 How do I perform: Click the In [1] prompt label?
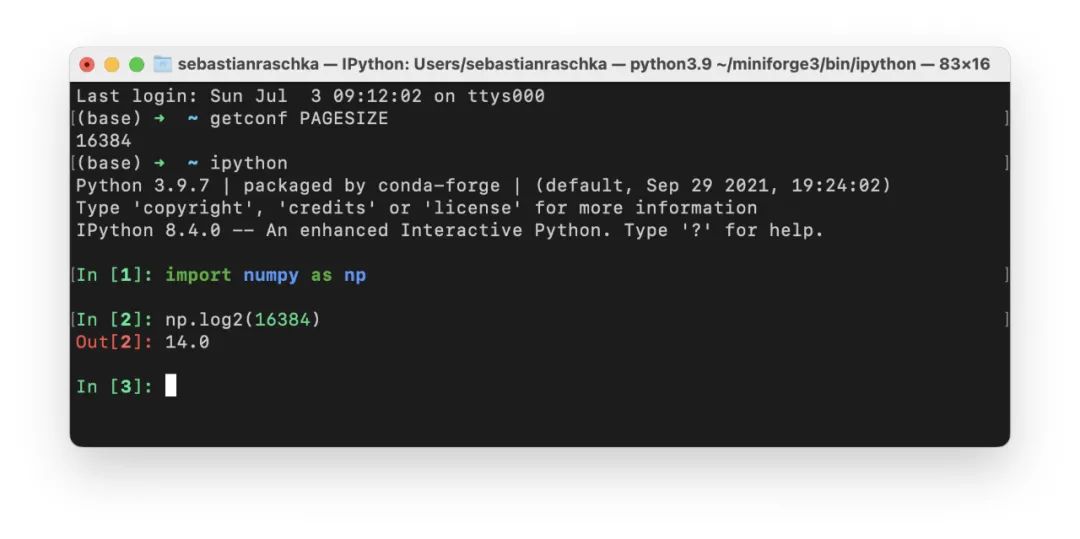tap(114, 275)
